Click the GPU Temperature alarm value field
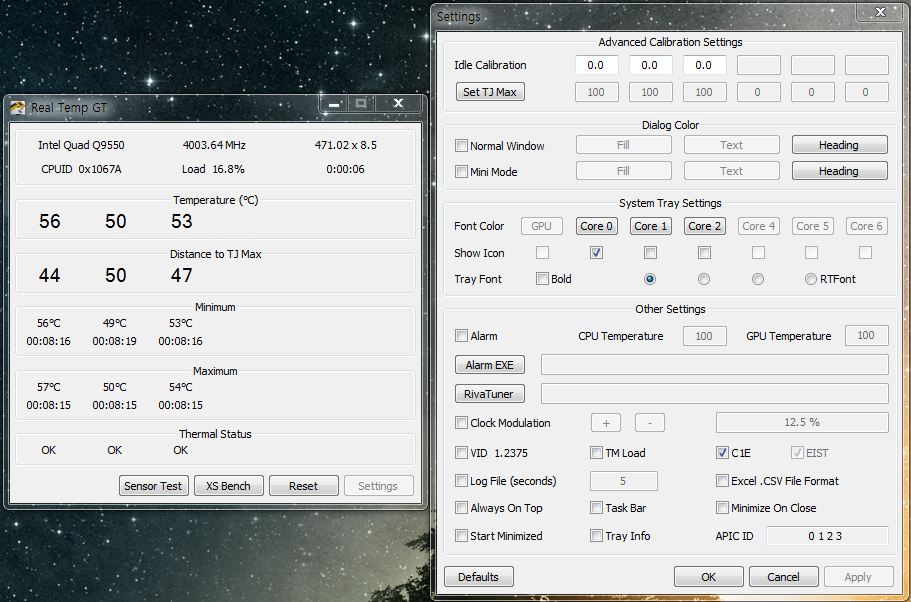The image size is (911, 602). (x=866, y=335)
